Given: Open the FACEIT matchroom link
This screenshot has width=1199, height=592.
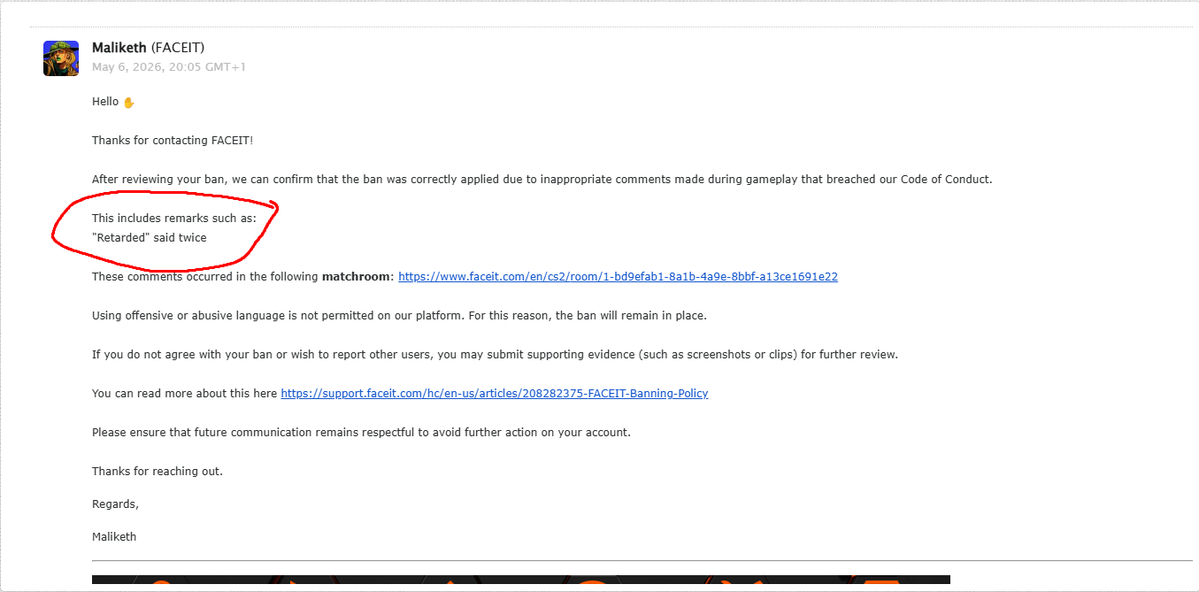Looking at the screenshot, I should click(618, 277).
